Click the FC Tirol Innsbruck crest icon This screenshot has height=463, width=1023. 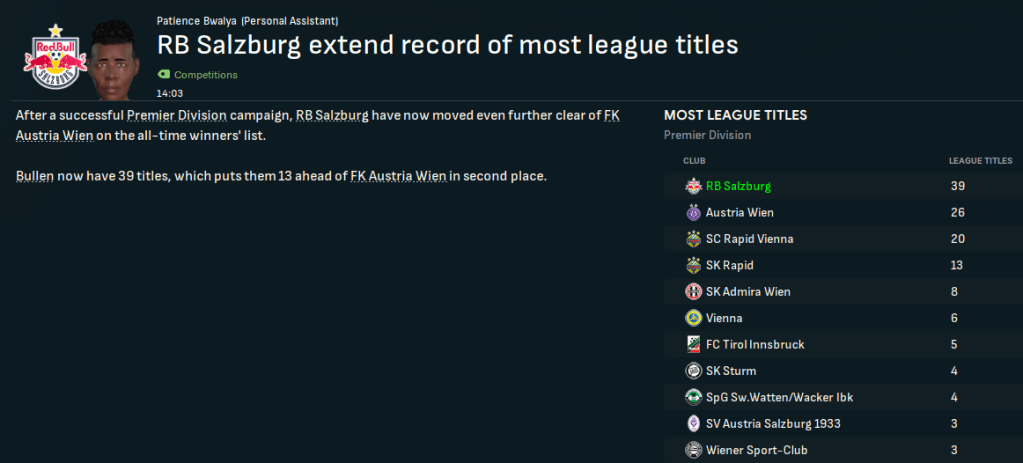pos(693,345)
